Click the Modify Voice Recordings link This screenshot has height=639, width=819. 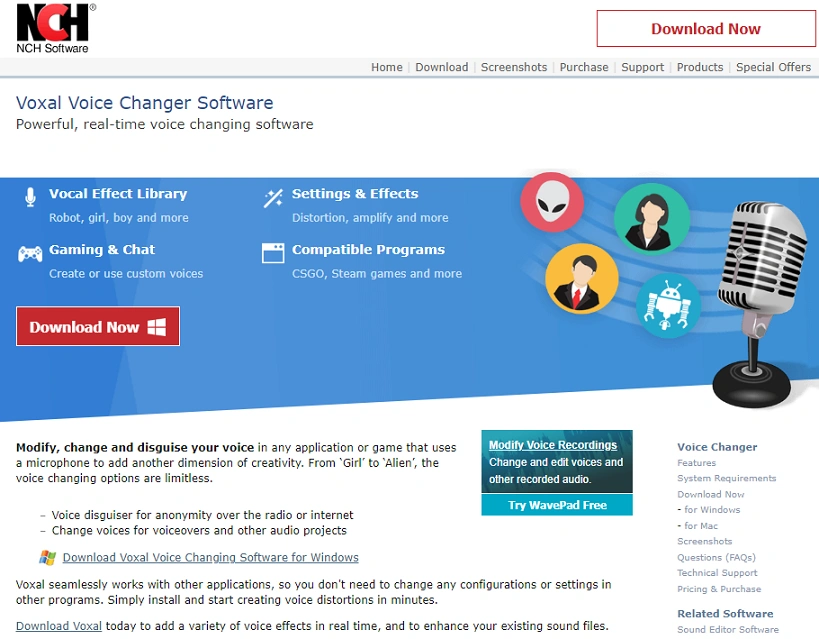click(553, 445)
